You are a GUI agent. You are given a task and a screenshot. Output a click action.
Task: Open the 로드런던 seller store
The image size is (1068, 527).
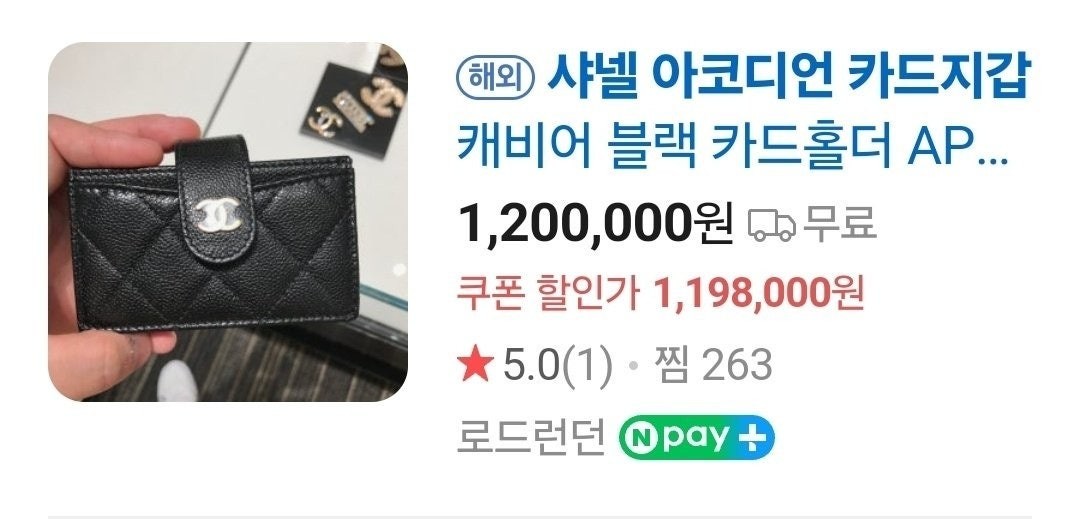[x=531, y=438]
